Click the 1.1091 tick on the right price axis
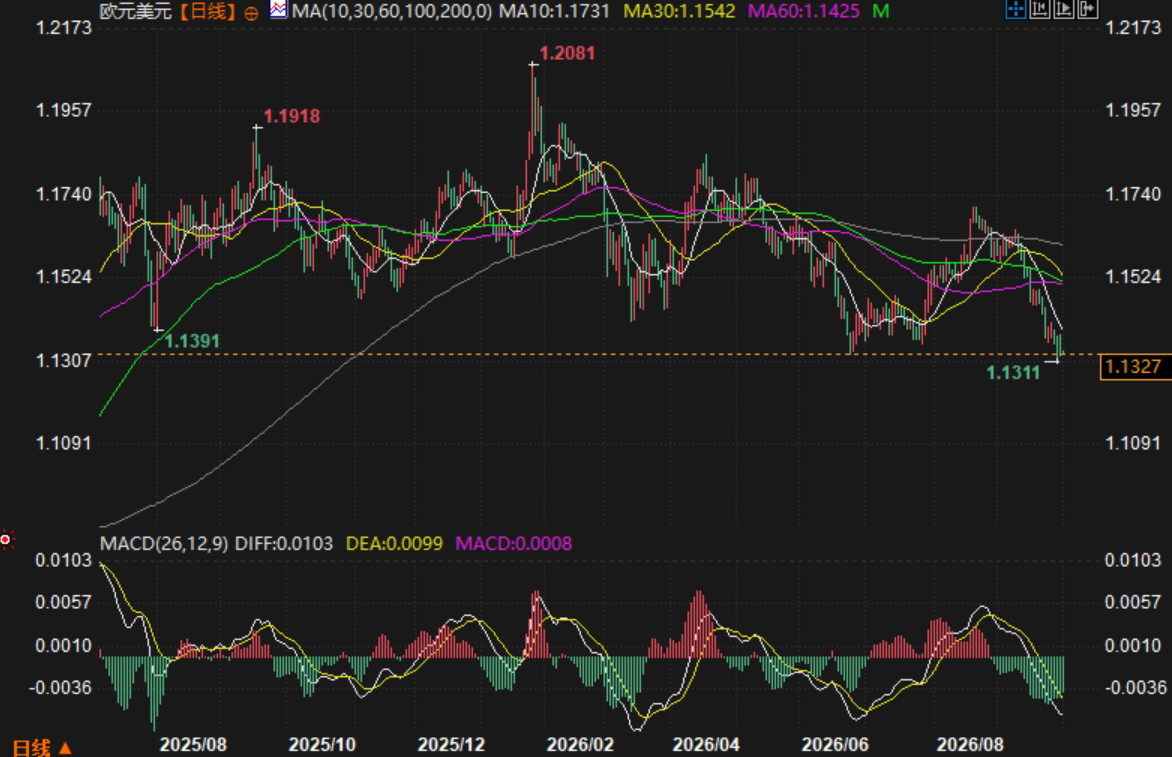This screenshot has width=1172, height=757. tap(1133, 443)
